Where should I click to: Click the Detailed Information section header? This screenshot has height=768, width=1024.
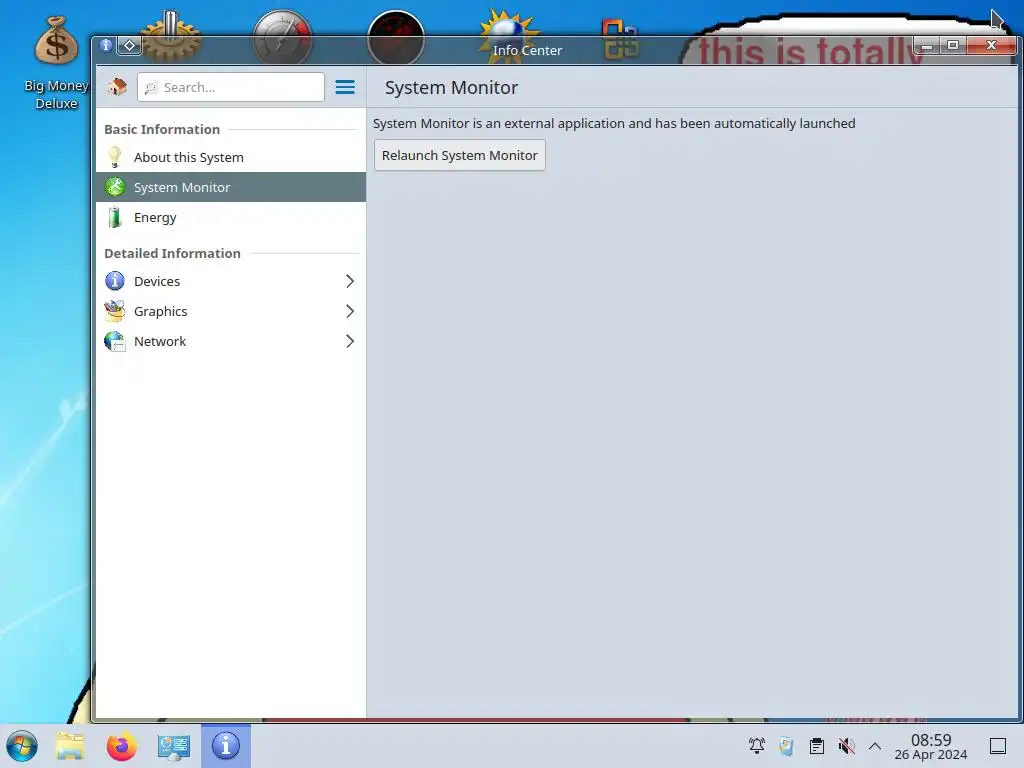(172, 253)
